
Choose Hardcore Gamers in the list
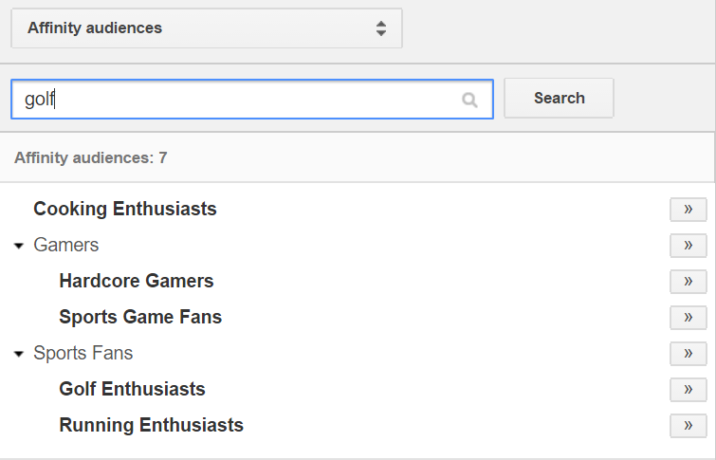point(136,281)
